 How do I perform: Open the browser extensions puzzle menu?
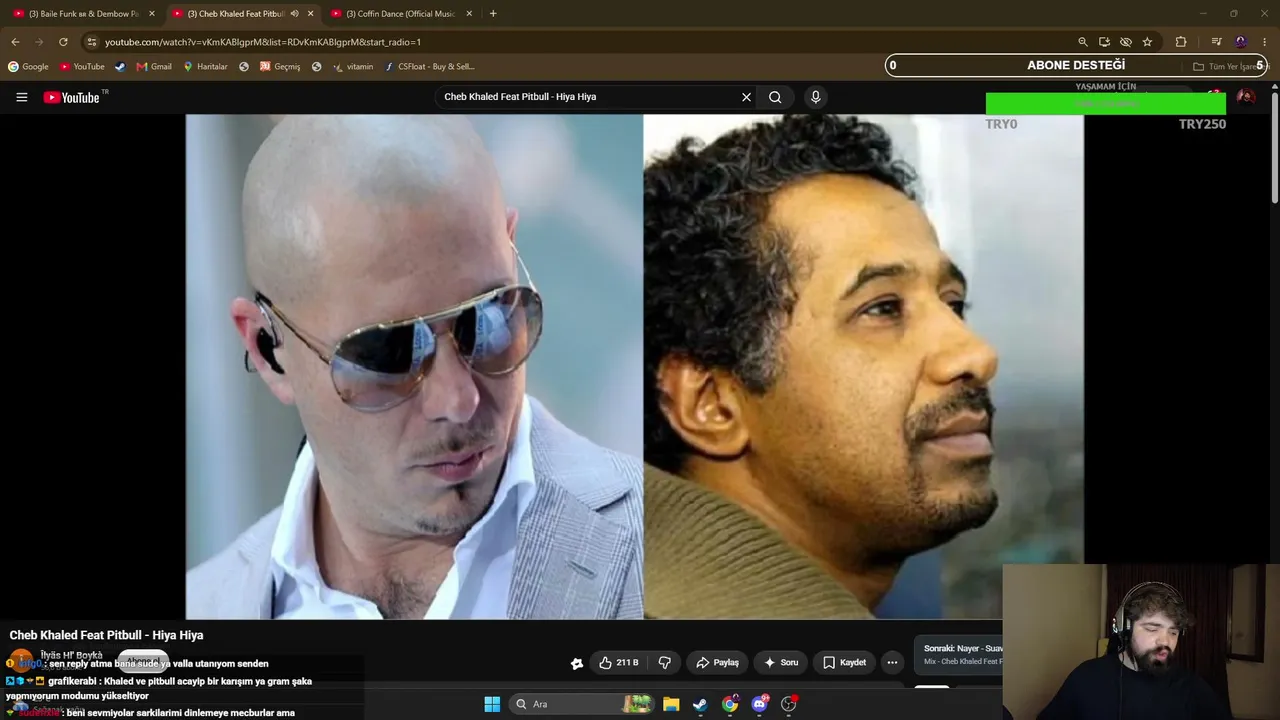tap(1181, 42)
